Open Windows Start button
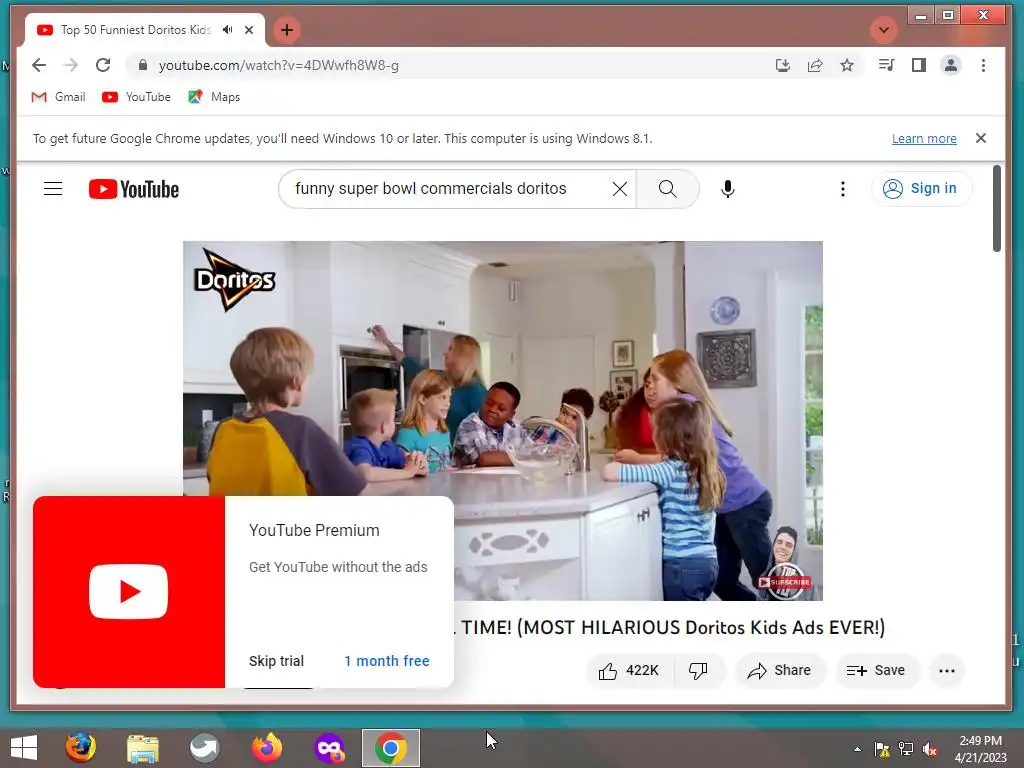The image size is (1024, 768). [24, 748]
